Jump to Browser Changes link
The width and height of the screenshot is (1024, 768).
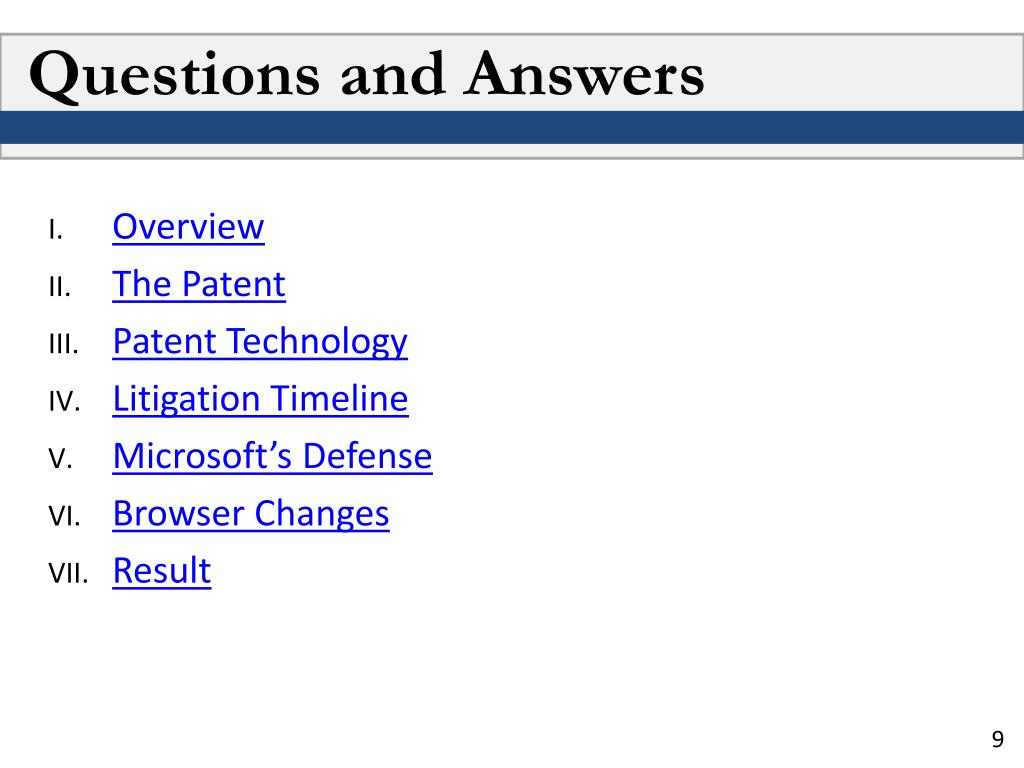pyautogui.click(x=251, y=514)
